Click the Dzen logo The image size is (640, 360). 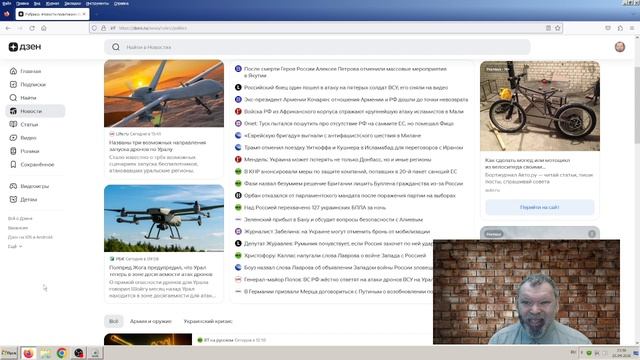pyautogui.click(x=25, y=47)
